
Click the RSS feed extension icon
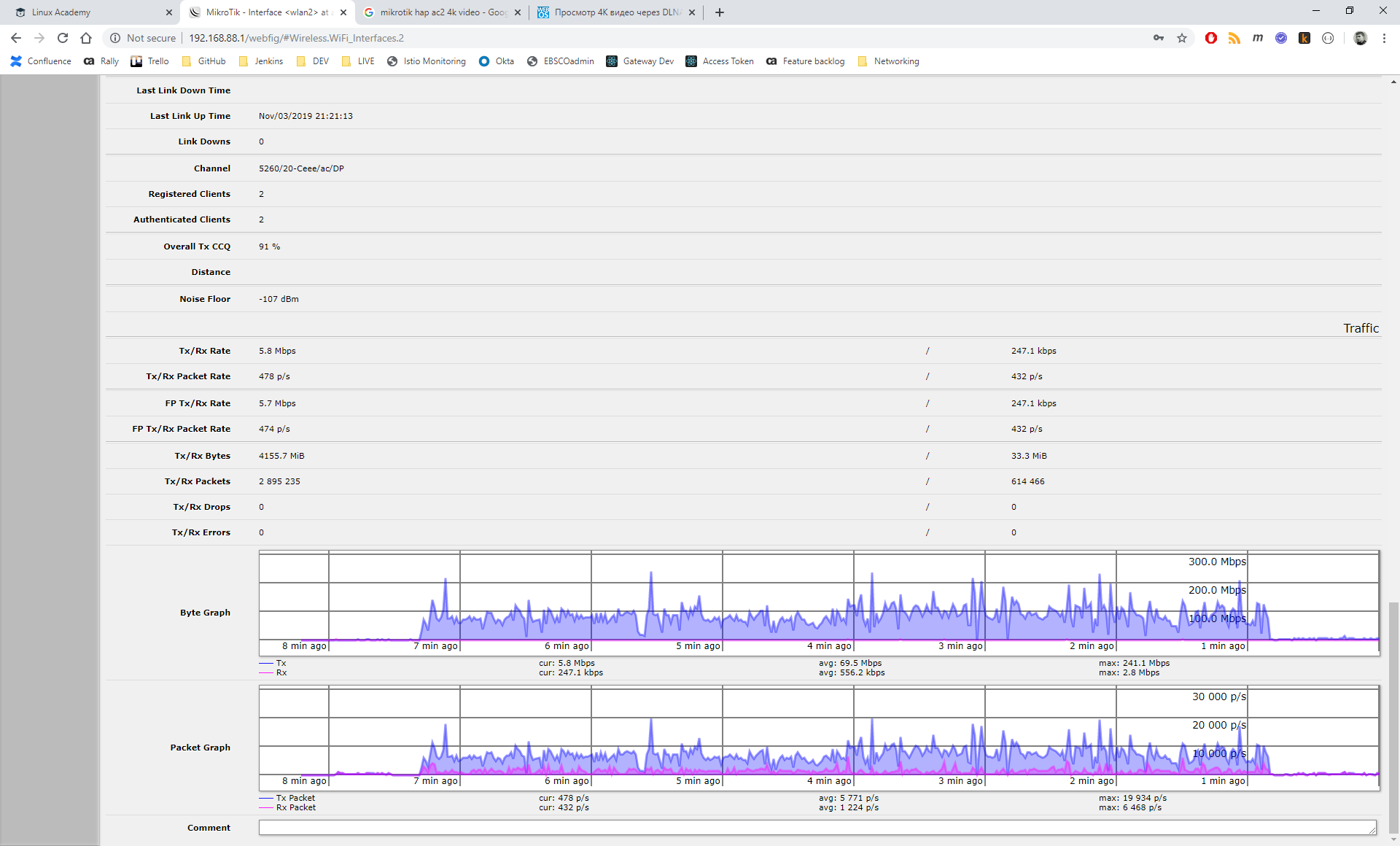[x=1234, y=38]
